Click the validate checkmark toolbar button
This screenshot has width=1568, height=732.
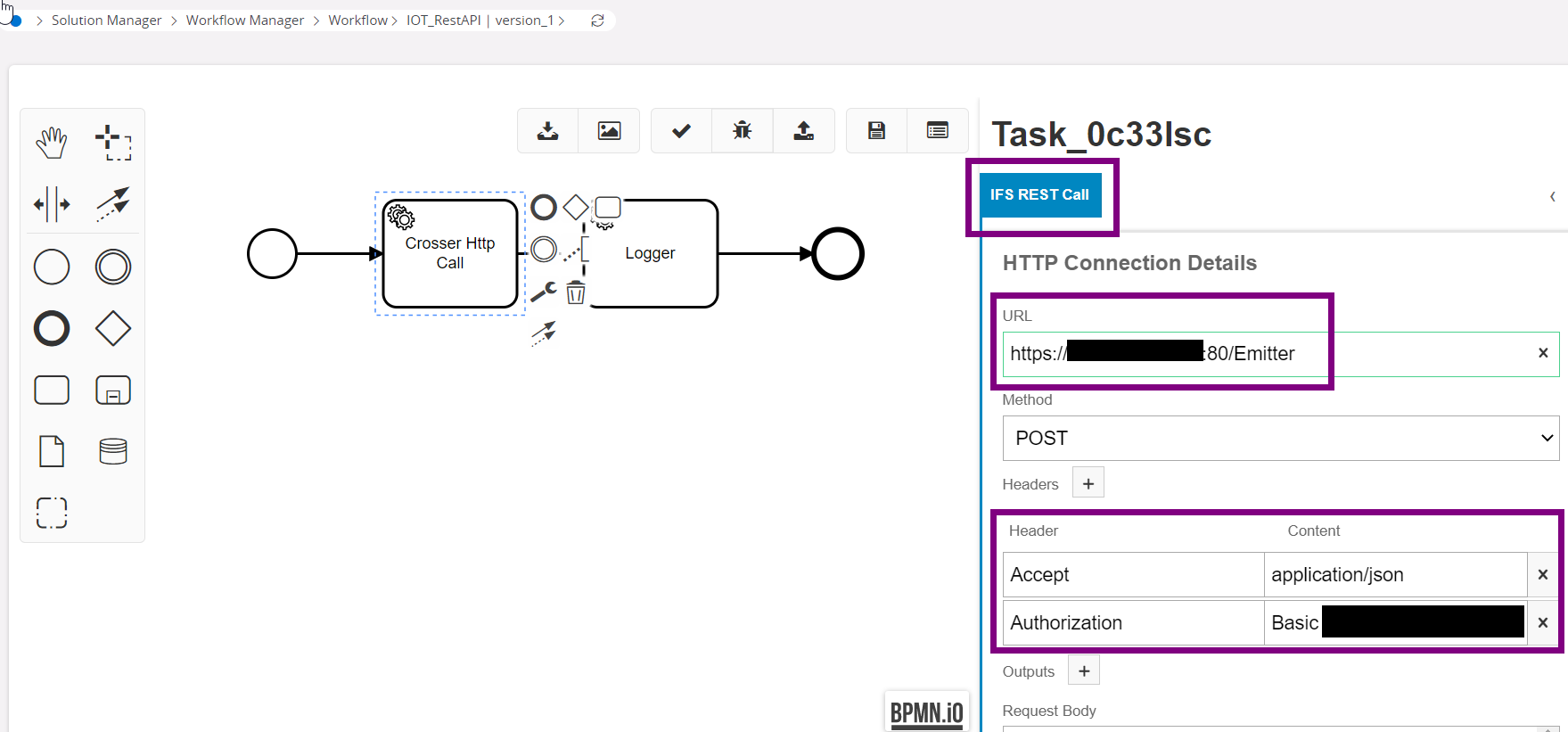pos(682,131)
